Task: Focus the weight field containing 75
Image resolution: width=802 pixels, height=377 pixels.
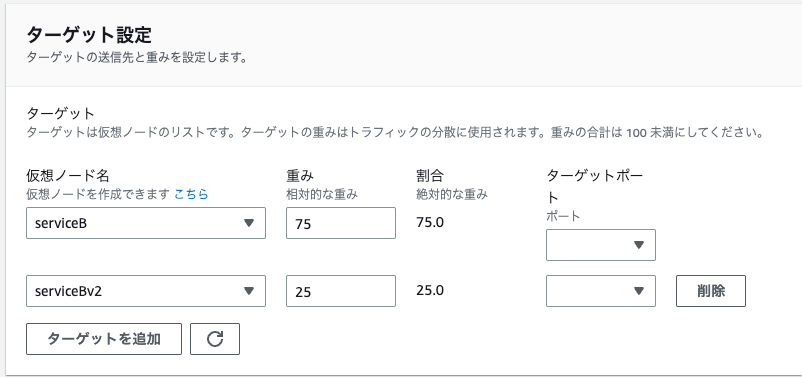Action: coord(341,223)
